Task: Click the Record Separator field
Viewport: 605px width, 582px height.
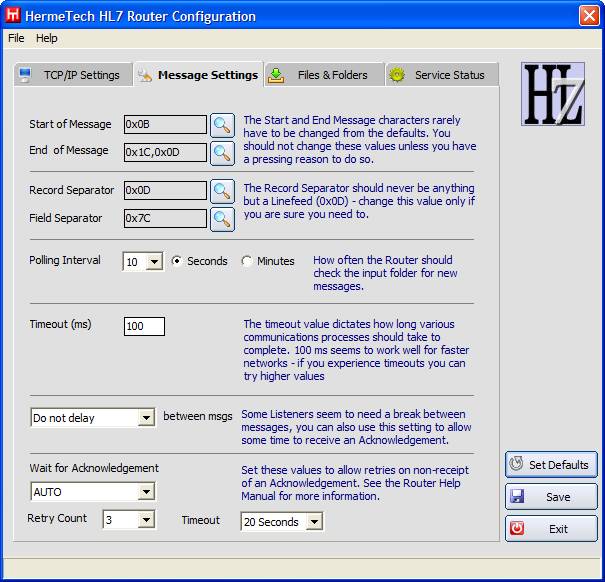Action: point(165,190)
